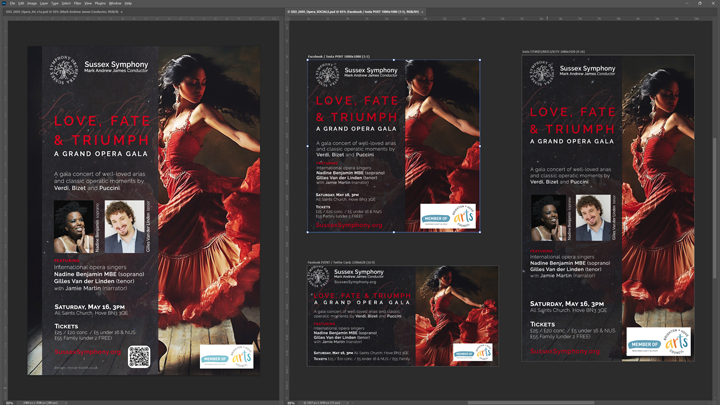Open the View menu
720x405 pixels.
pos(89,3)
